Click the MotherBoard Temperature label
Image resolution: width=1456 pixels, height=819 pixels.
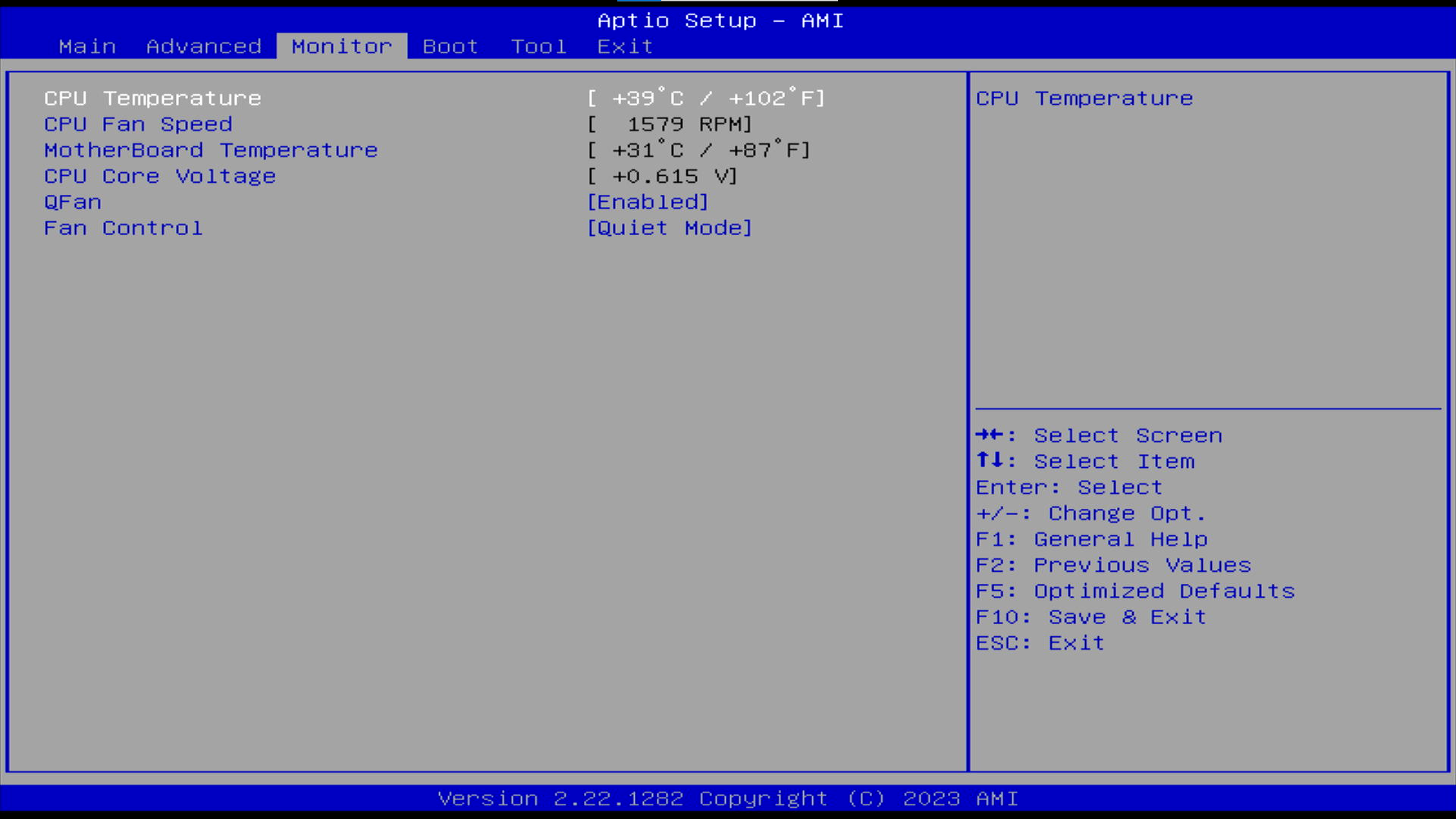tap(211, 150)
